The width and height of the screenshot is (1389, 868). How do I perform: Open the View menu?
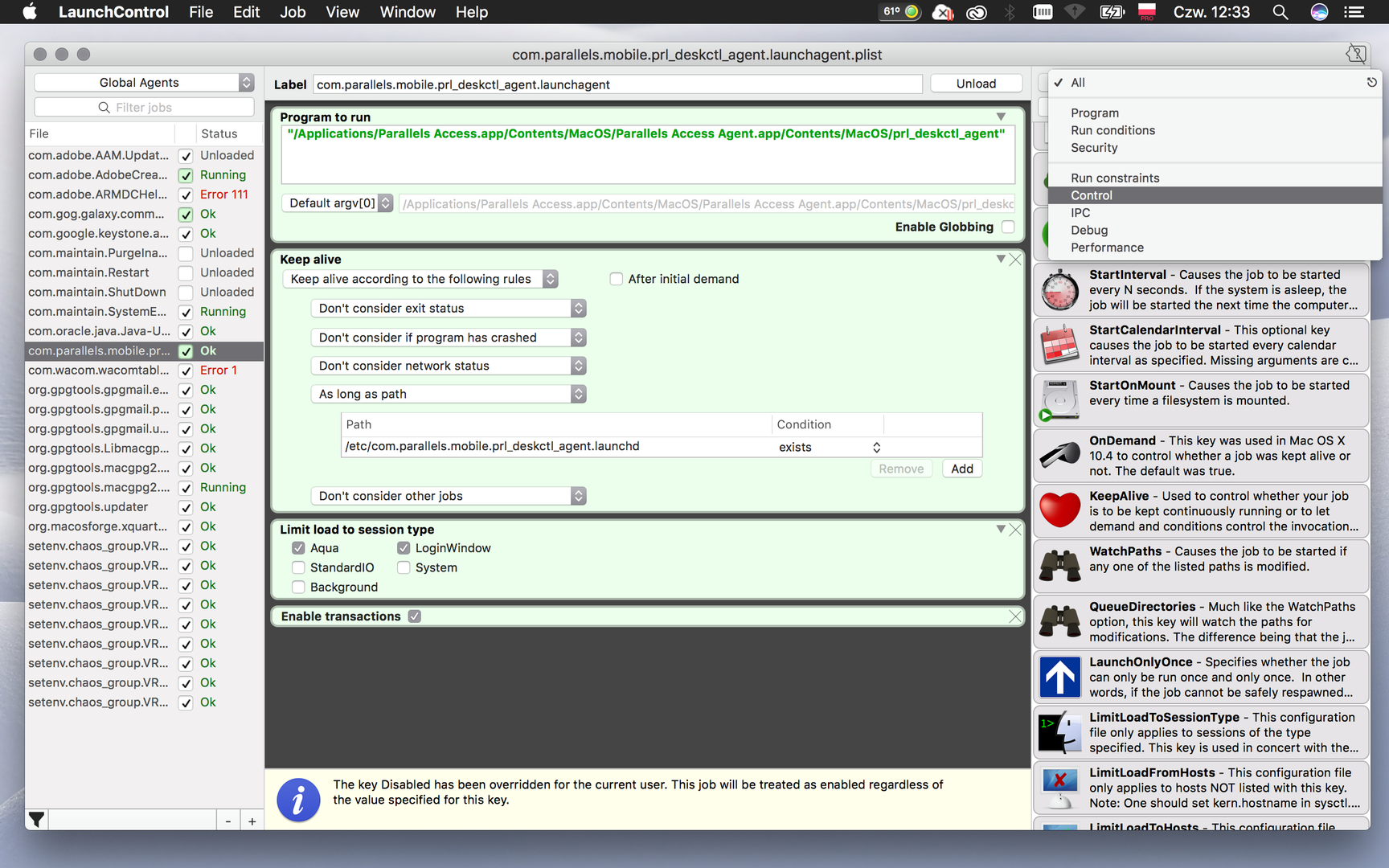pos(342,12)
